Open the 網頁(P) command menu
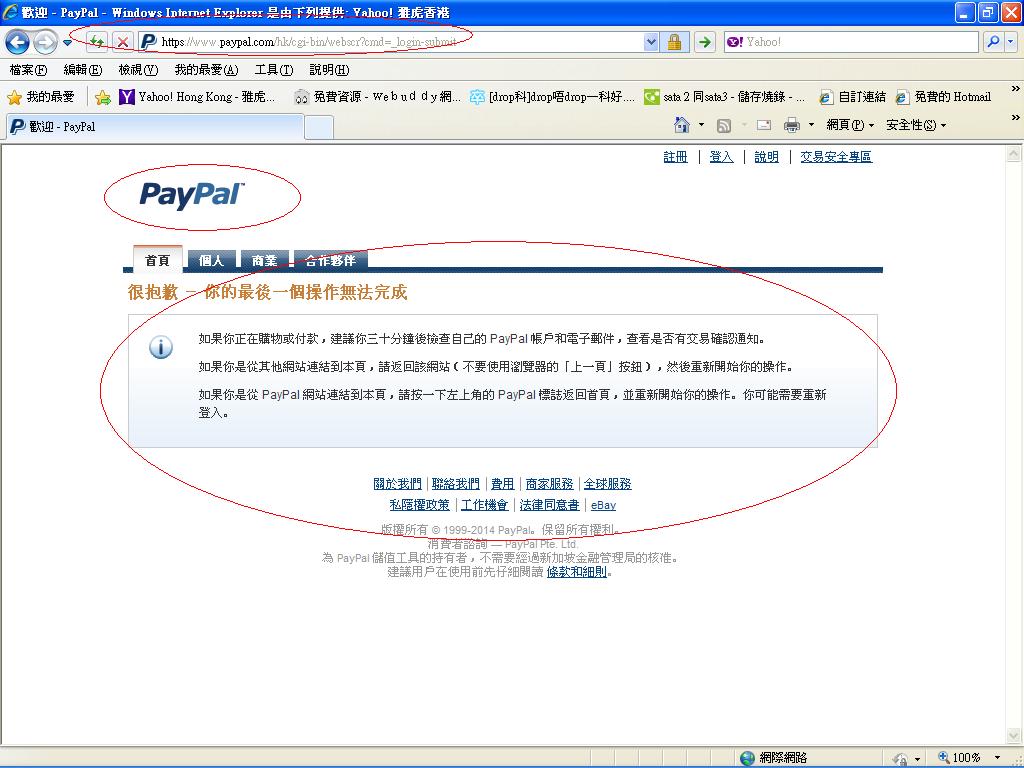Image resolution: width=1024 pixels, height=768 pixels. point(850,125)
